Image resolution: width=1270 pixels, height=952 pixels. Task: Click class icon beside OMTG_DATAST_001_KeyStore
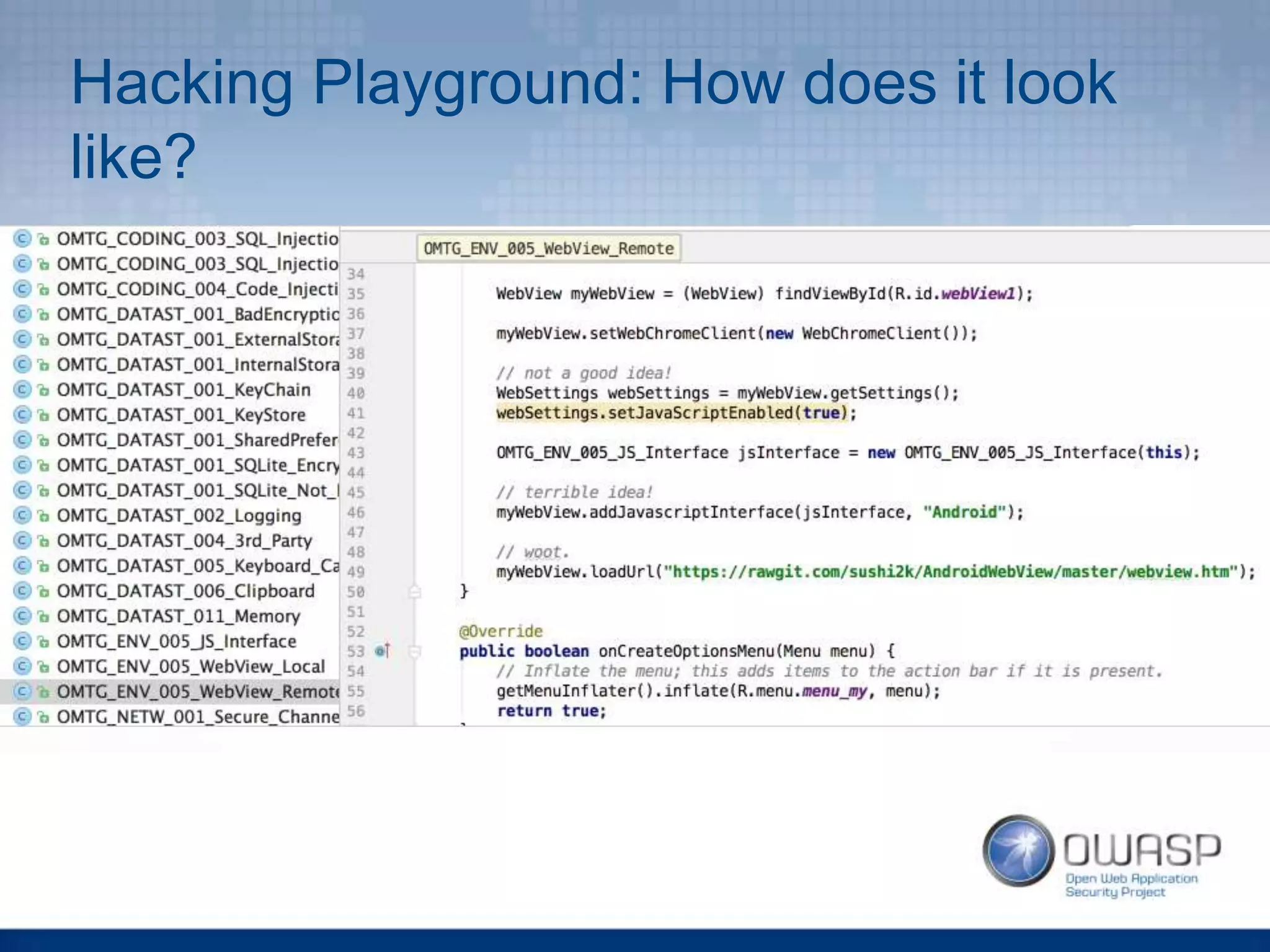click(x=22, y=415)
